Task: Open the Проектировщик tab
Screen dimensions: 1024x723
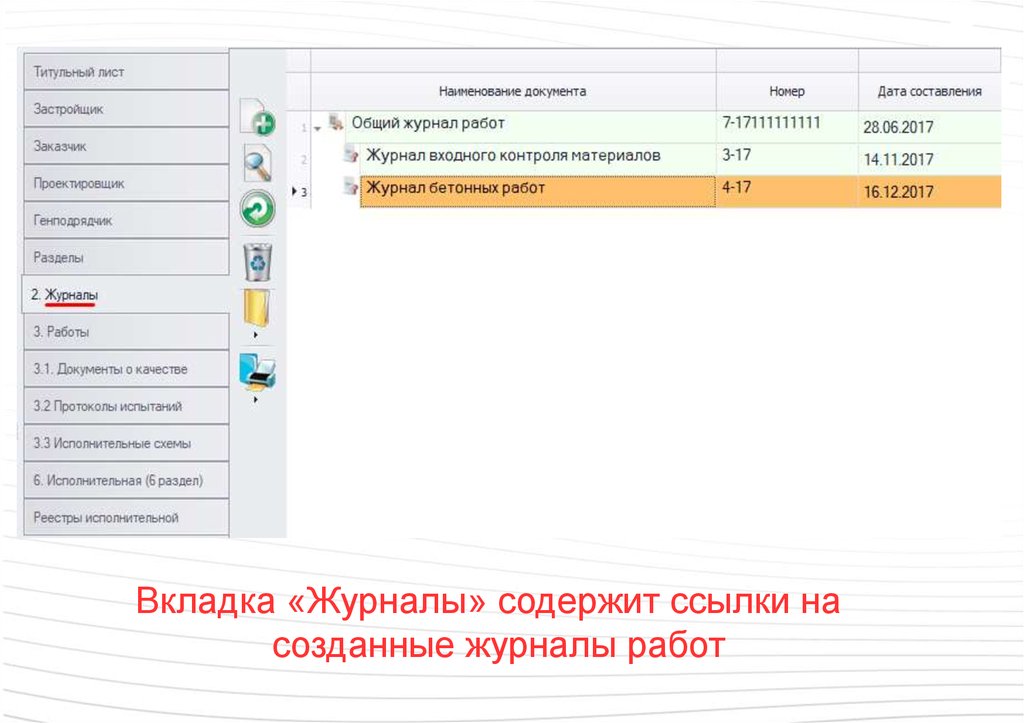Action: (126, 184)
